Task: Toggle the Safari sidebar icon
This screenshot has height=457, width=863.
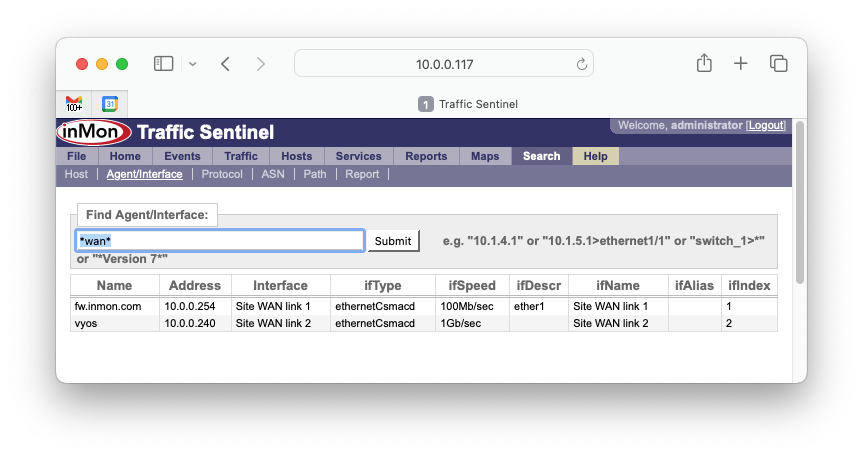Action: point(163,64)
